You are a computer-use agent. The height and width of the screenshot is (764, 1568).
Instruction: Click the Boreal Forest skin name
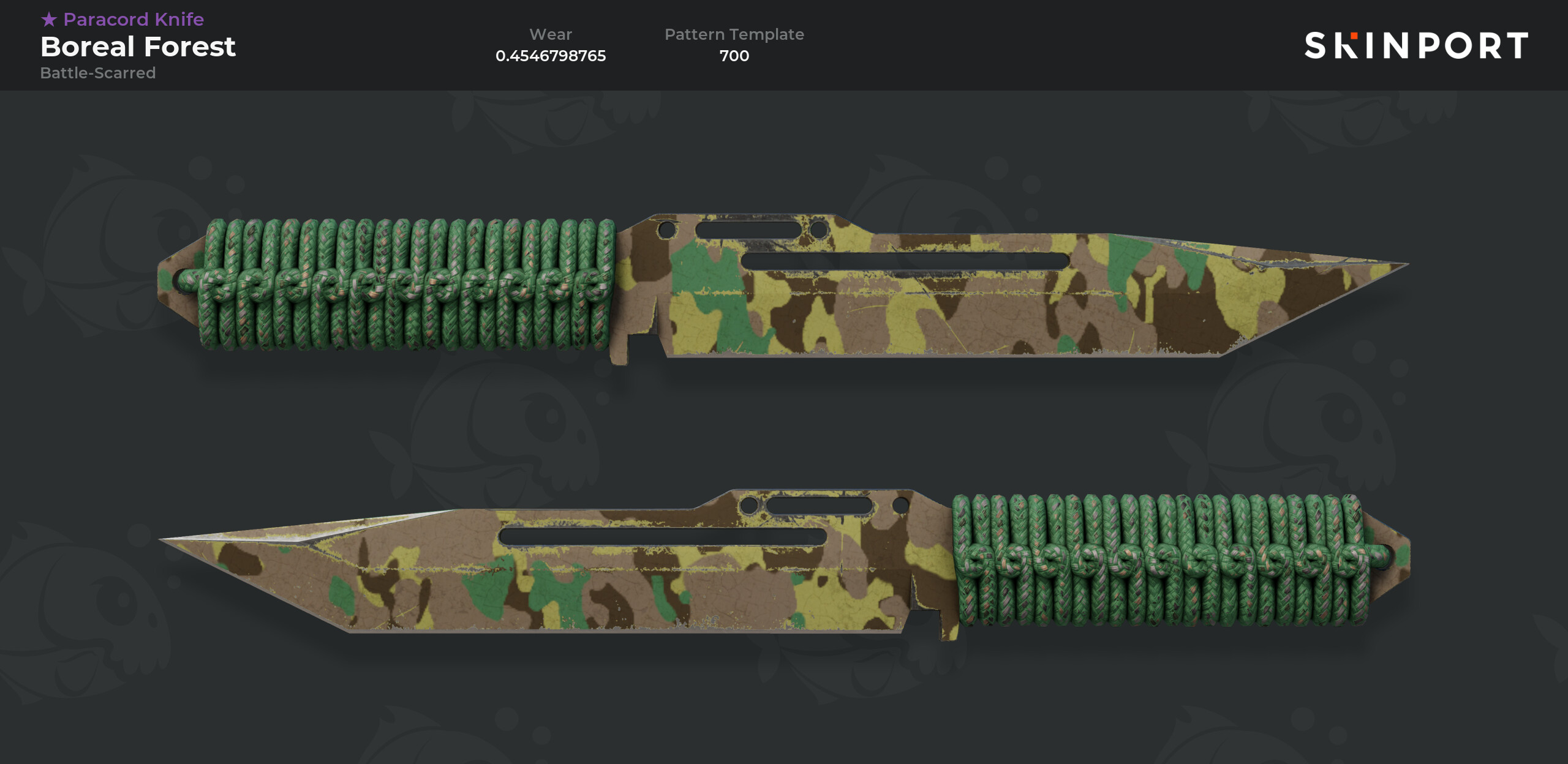[138, 47]
